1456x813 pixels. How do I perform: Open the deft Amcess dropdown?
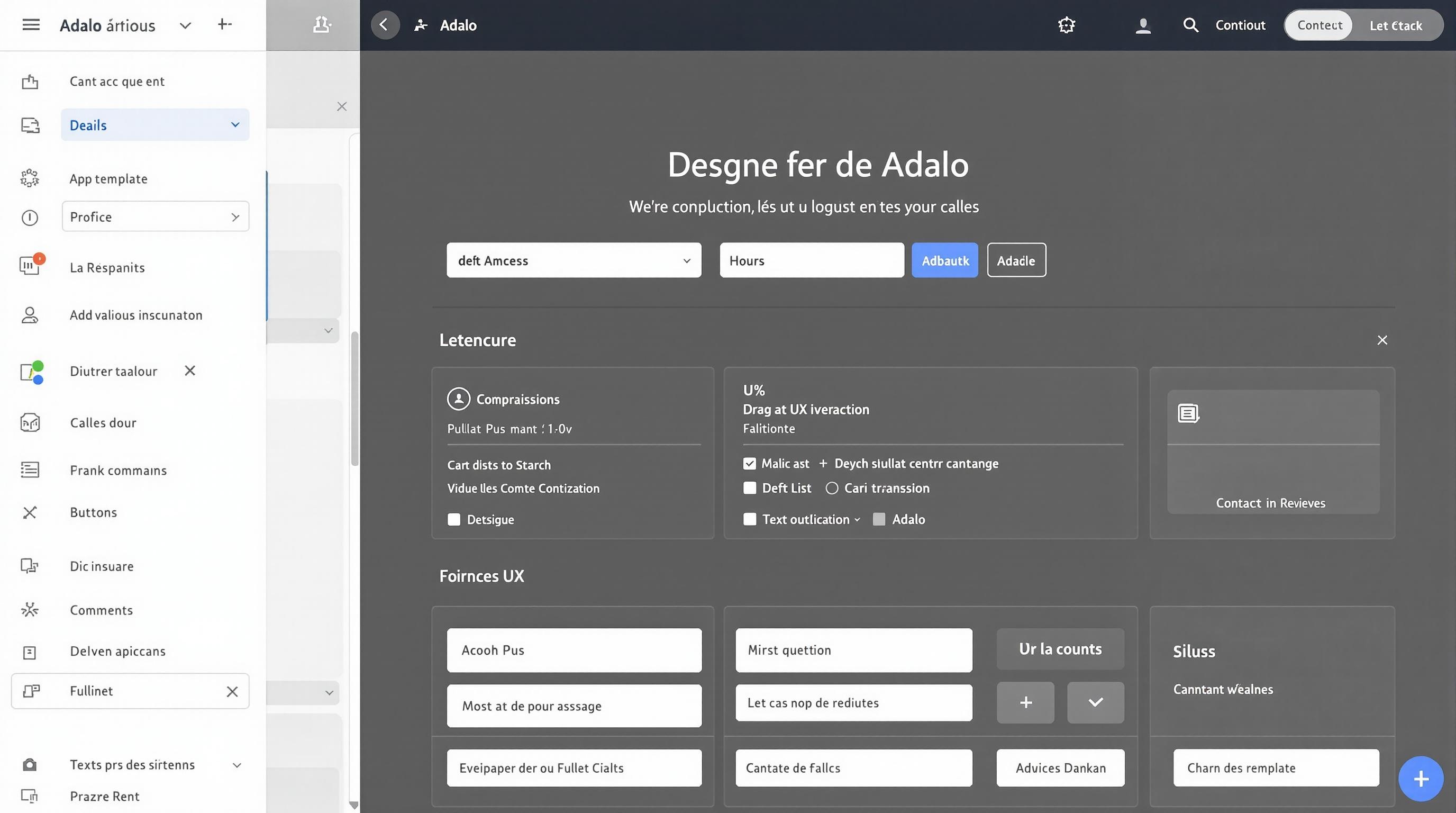[x=574, y=260]
